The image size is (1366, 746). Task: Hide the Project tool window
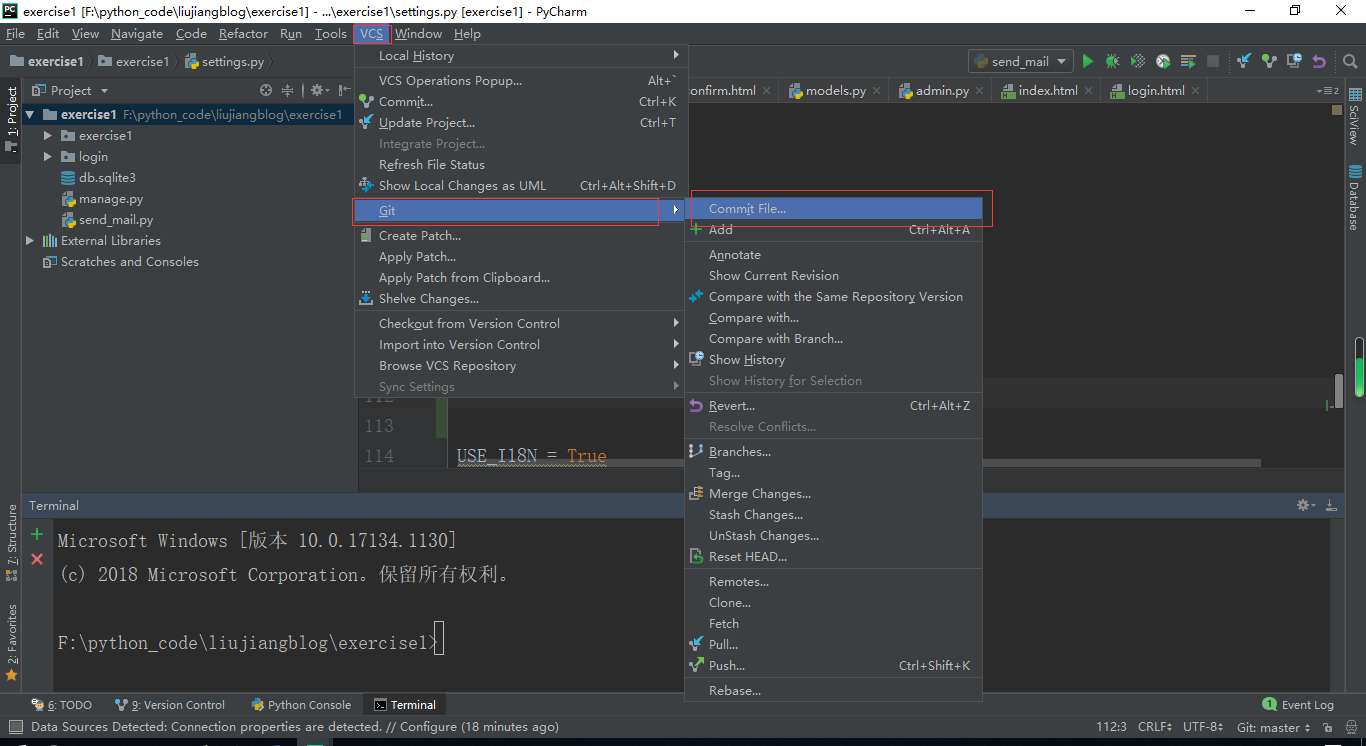tap(344, 90)
